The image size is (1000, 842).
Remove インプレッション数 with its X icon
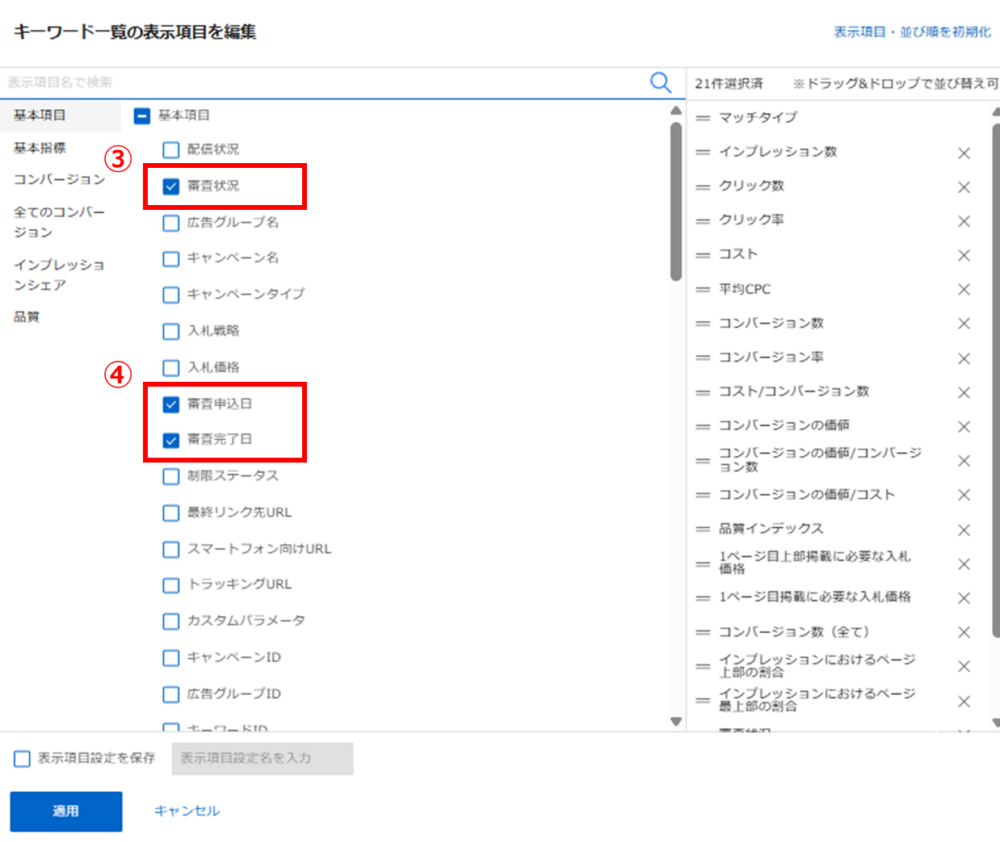click(964, 153)
